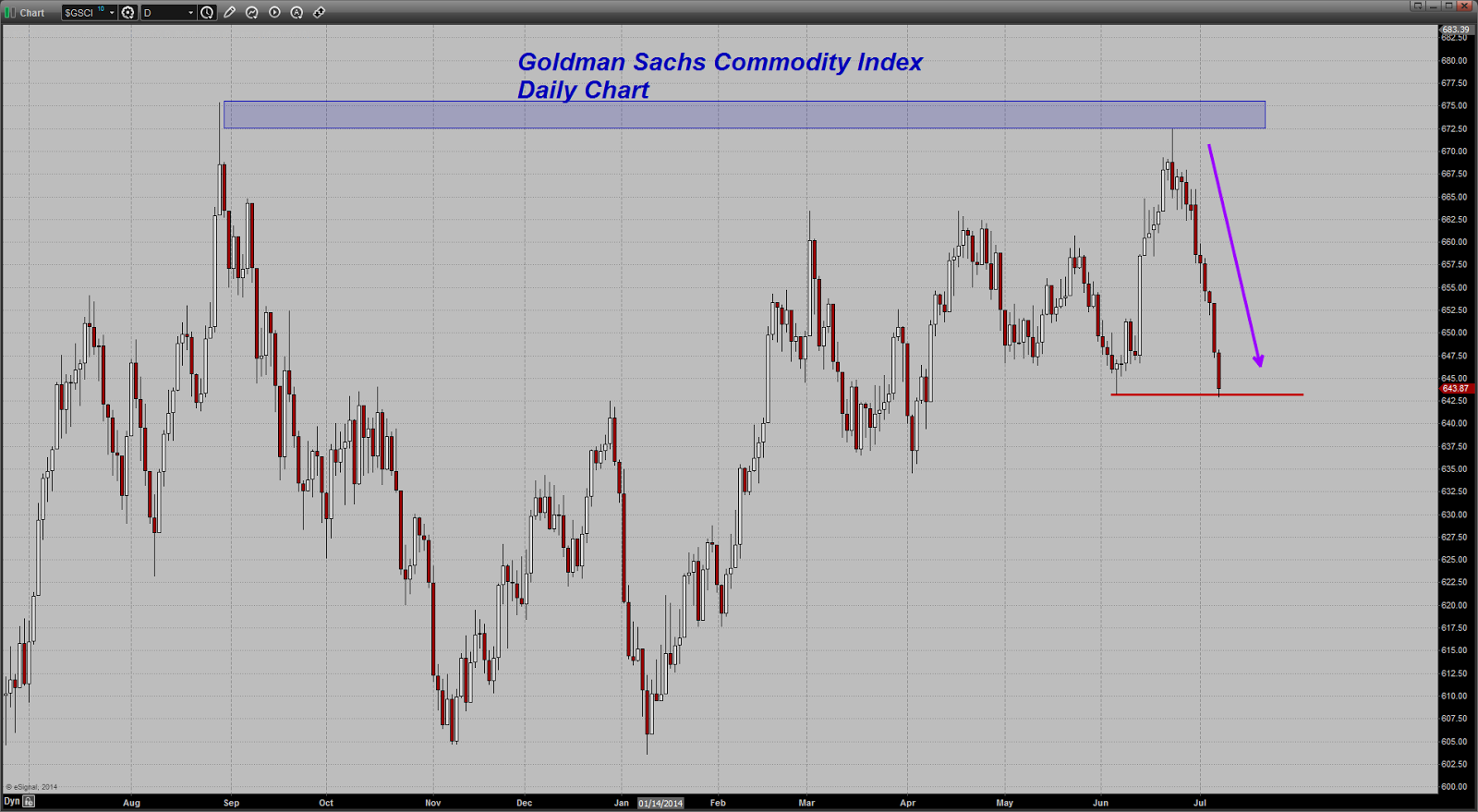This screenshot has width=1478, height=812.
Task: Click the Dec label on time axis
Action: (525, 804)
